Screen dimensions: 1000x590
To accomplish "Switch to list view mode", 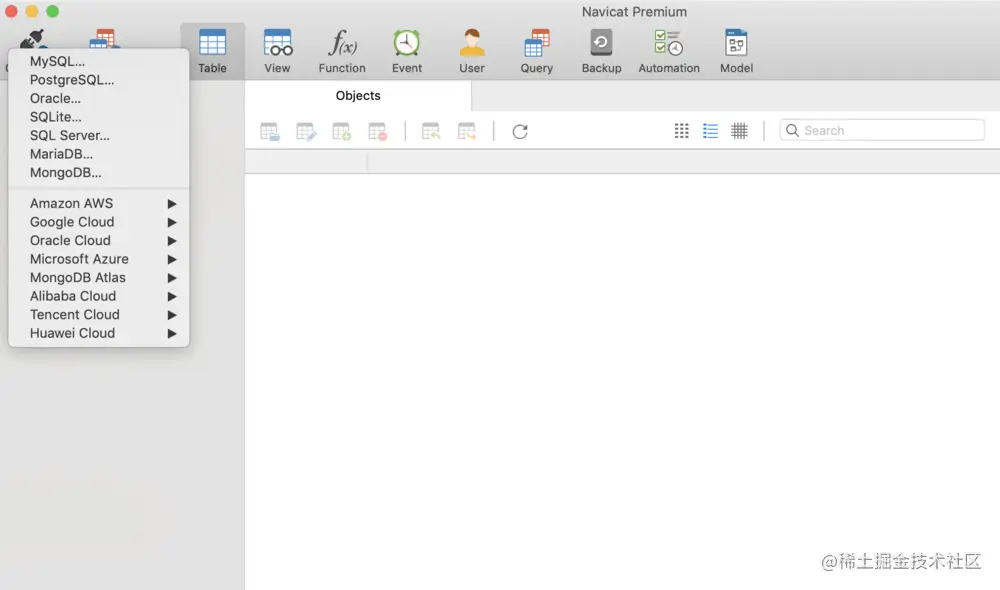I will click(x=710, y=131).
